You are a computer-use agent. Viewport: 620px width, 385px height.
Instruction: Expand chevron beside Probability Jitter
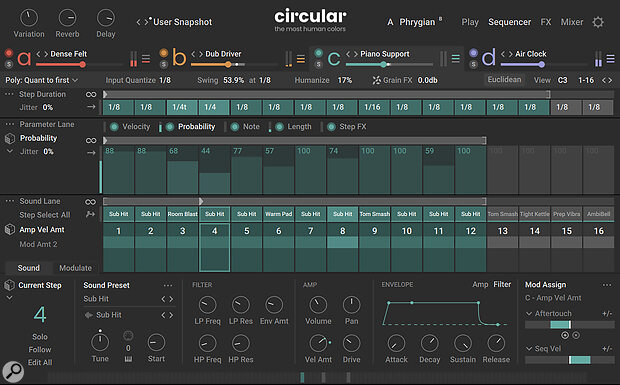coord(10,151)
